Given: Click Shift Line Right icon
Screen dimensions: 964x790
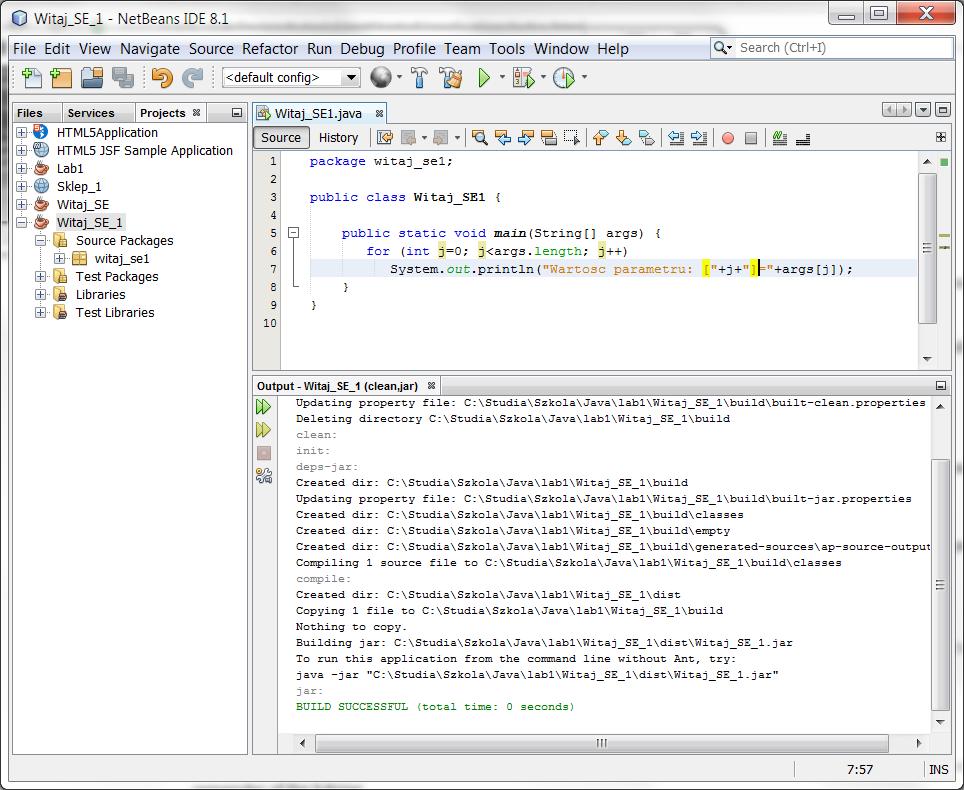Looking at the screenshot, I should (699, 138).
